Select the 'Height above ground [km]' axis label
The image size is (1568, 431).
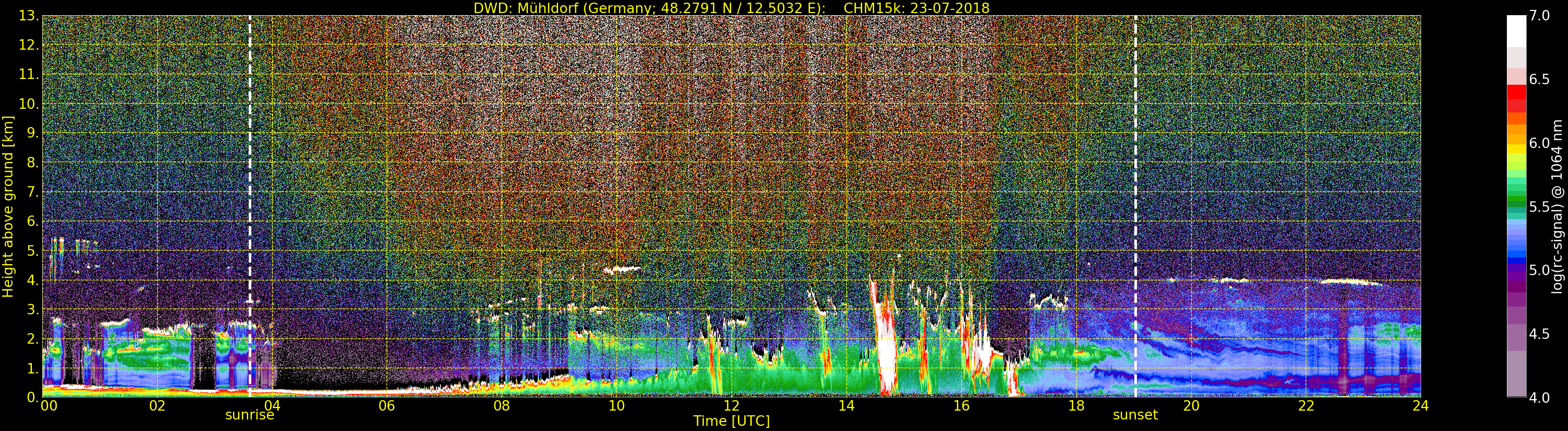(8, 207)
